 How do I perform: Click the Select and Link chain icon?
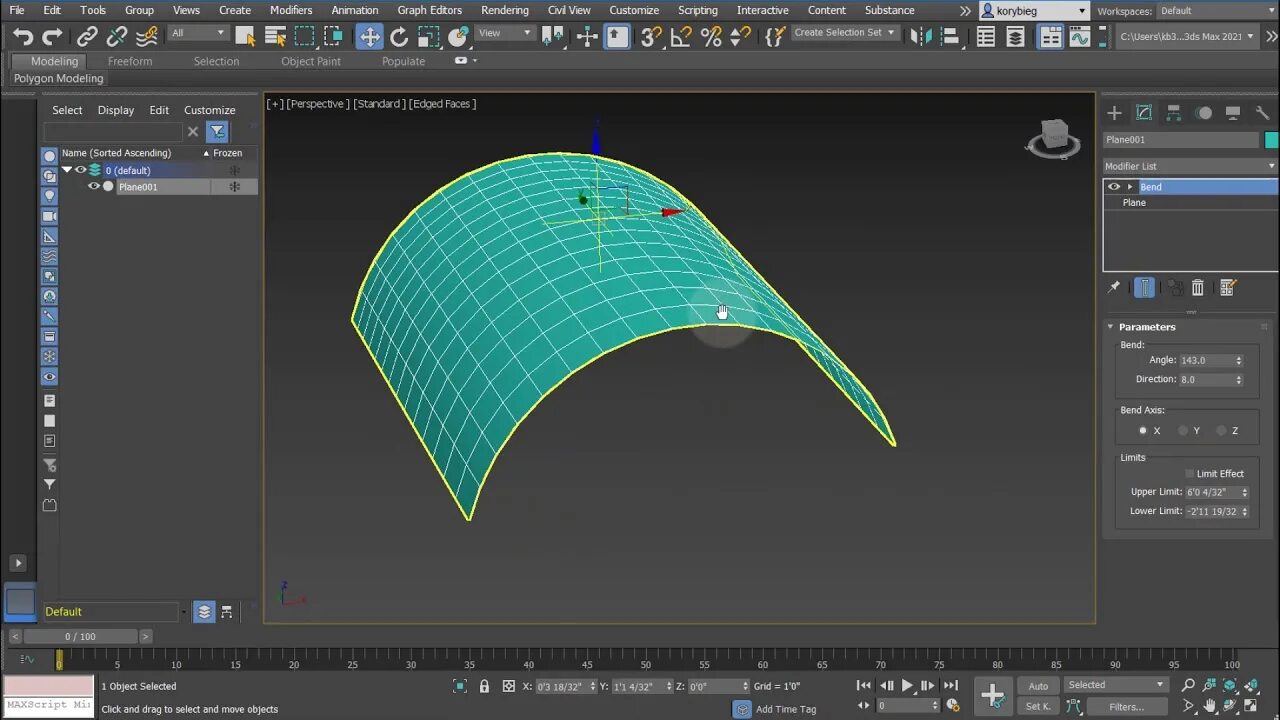[x=87, y=37]
